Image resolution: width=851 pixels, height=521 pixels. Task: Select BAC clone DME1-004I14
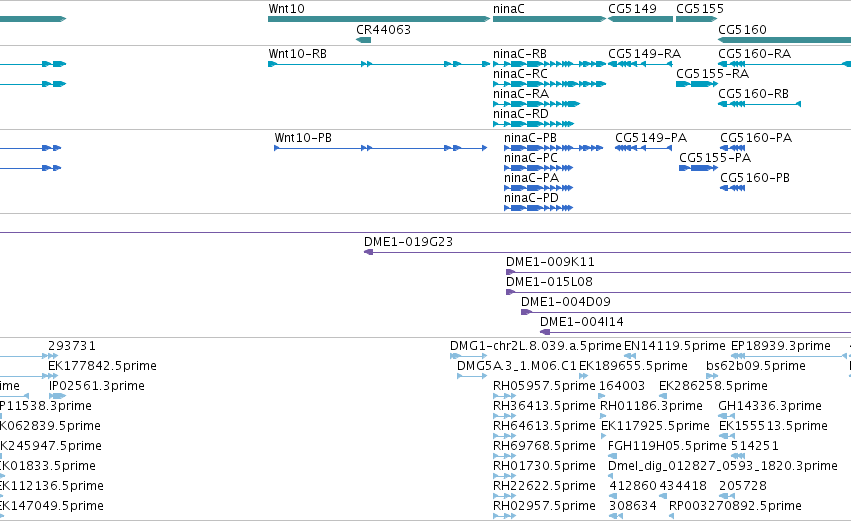(695, 332)
